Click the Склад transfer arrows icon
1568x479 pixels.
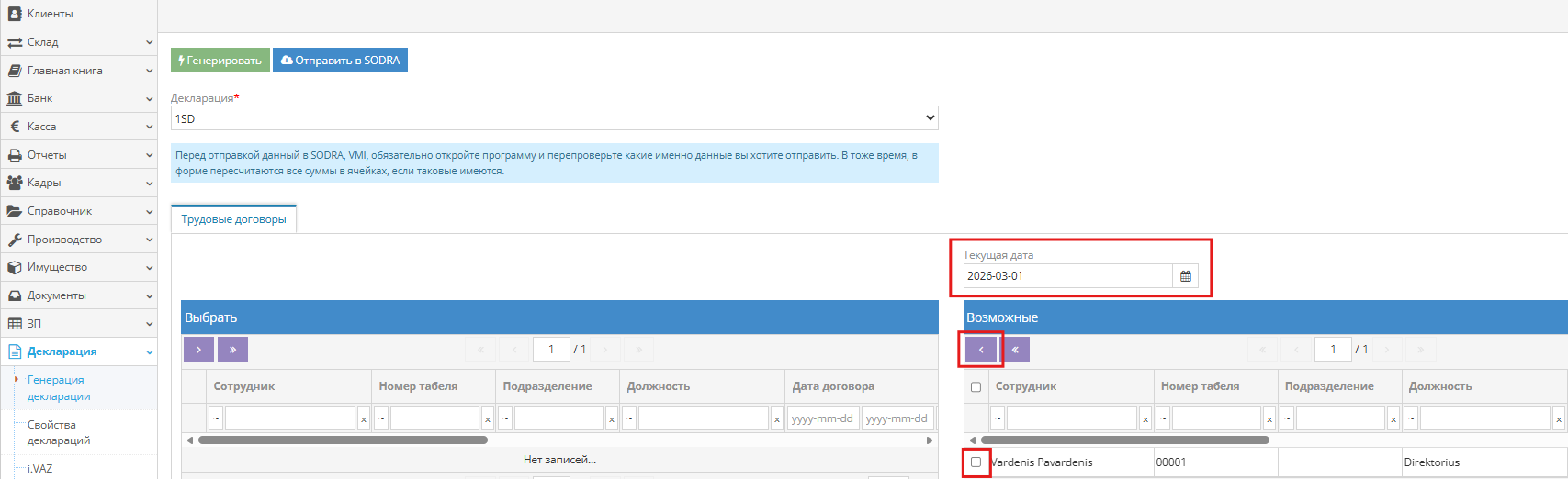[x=15, y=42]
